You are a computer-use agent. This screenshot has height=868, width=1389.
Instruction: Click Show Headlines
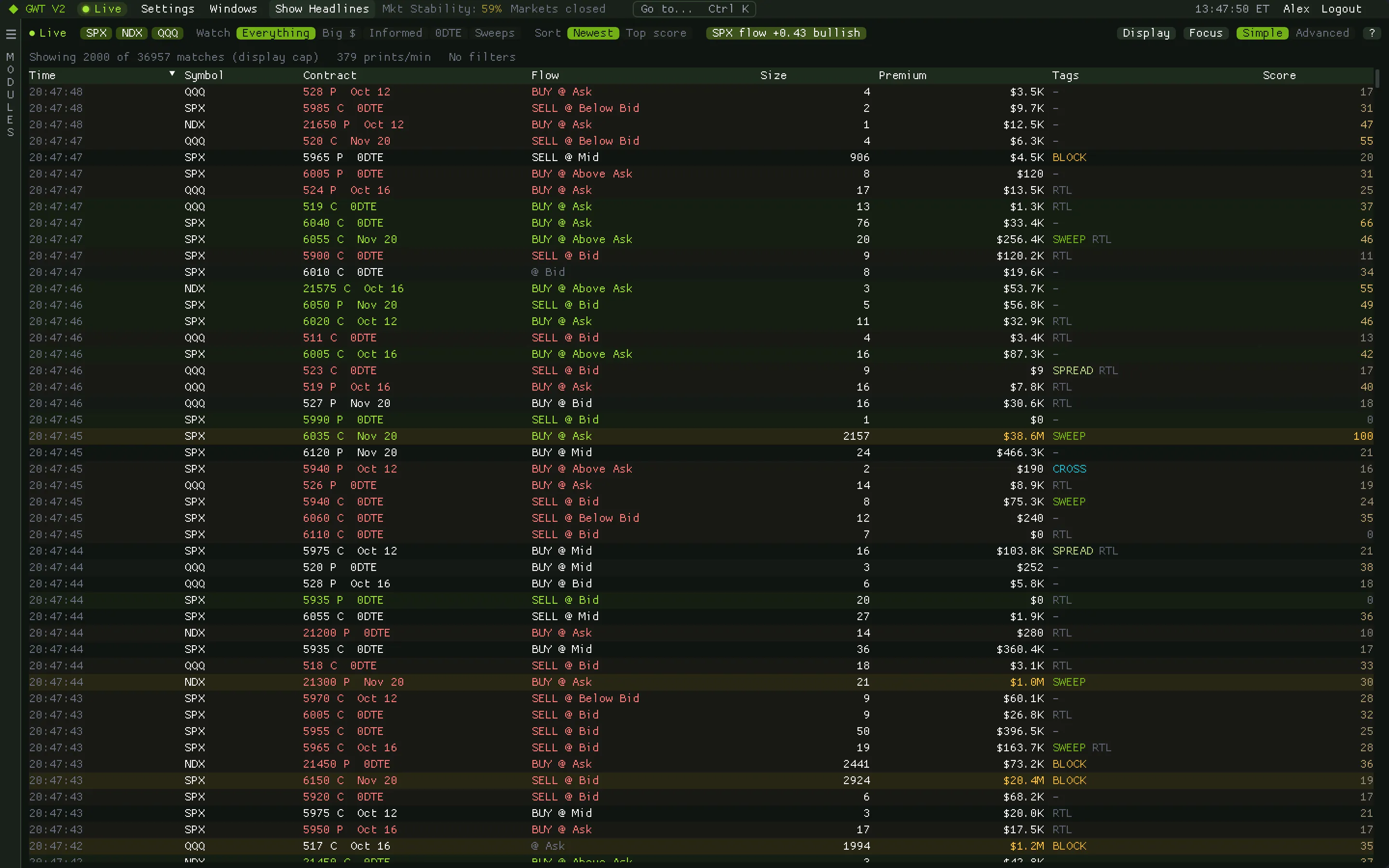tap(322, 9)
